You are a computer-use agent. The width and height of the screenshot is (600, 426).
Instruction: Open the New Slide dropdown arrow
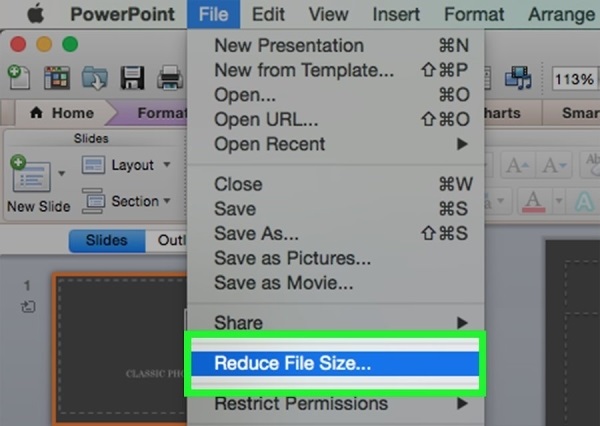click(x=61, y=174)
